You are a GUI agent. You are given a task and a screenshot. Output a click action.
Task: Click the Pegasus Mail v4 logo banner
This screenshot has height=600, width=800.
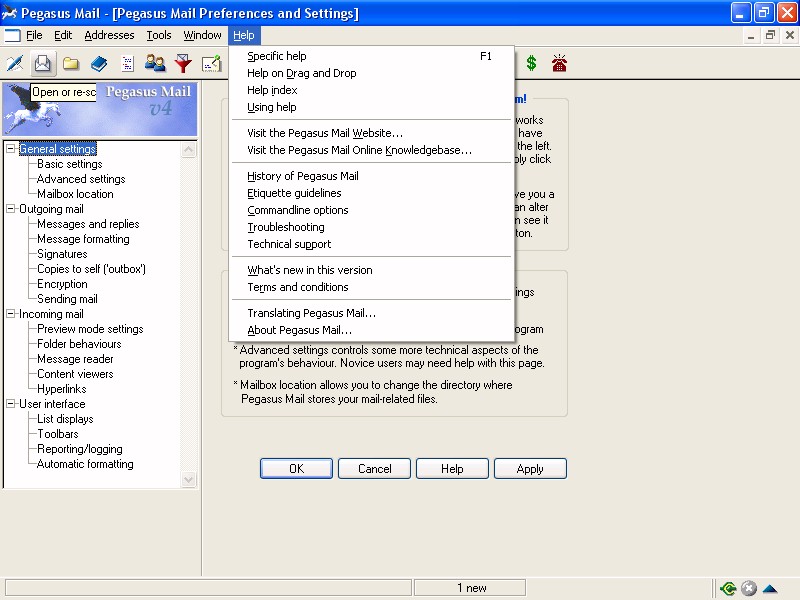tap(100, 110)
